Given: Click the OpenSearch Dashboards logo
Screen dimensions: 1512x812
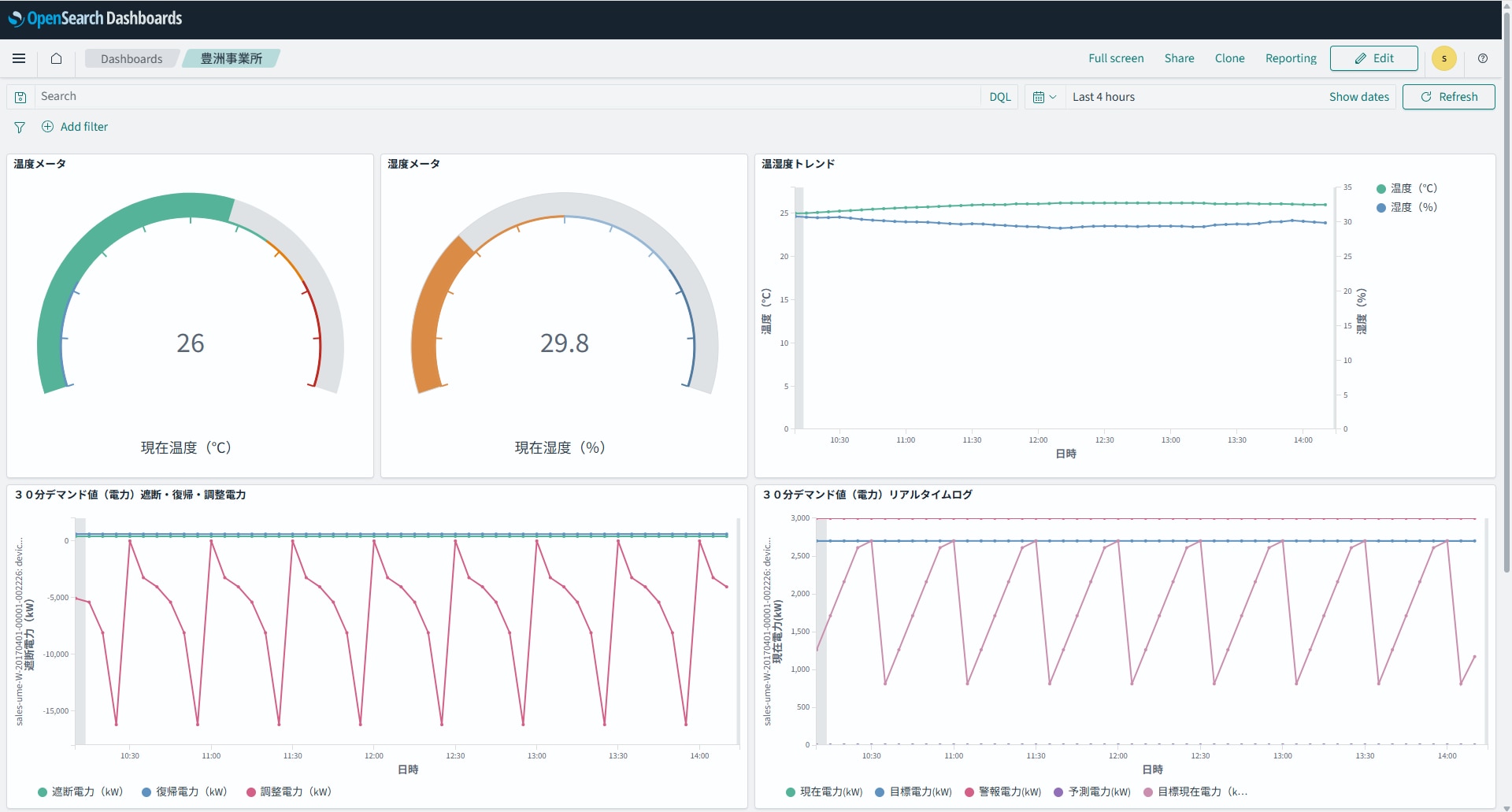Looking at the screenshot, I should click(95, 19).
